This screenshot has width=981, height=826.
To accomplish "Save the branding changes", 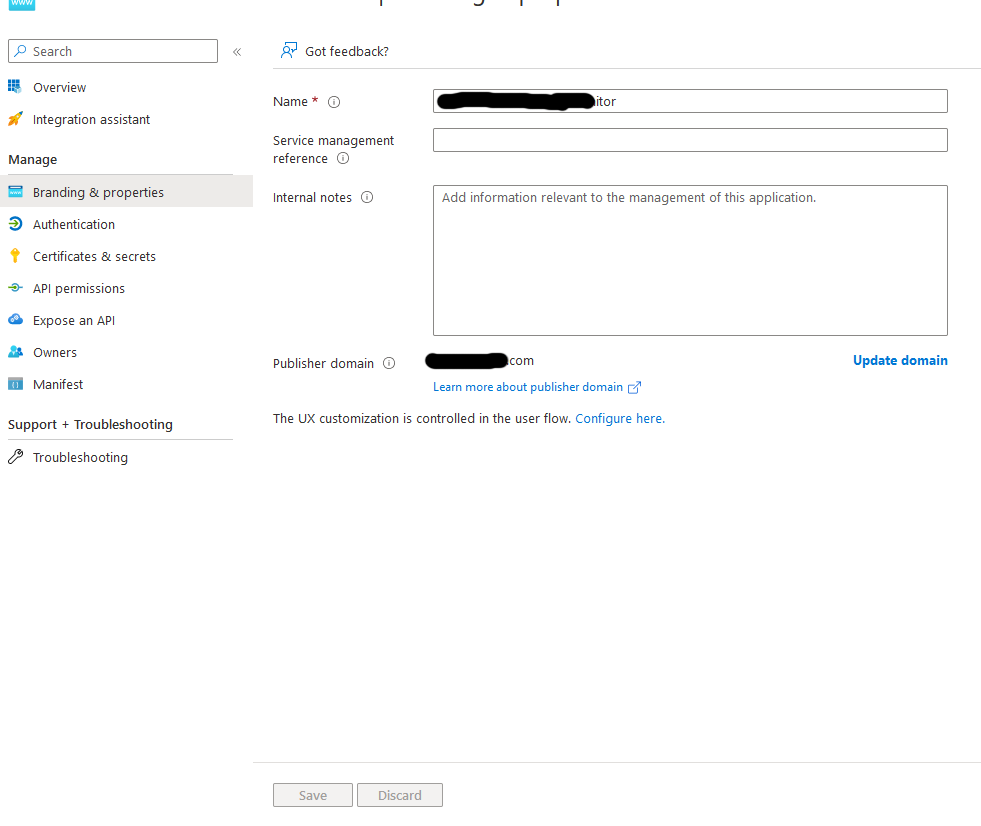I will tap(312, 795).
